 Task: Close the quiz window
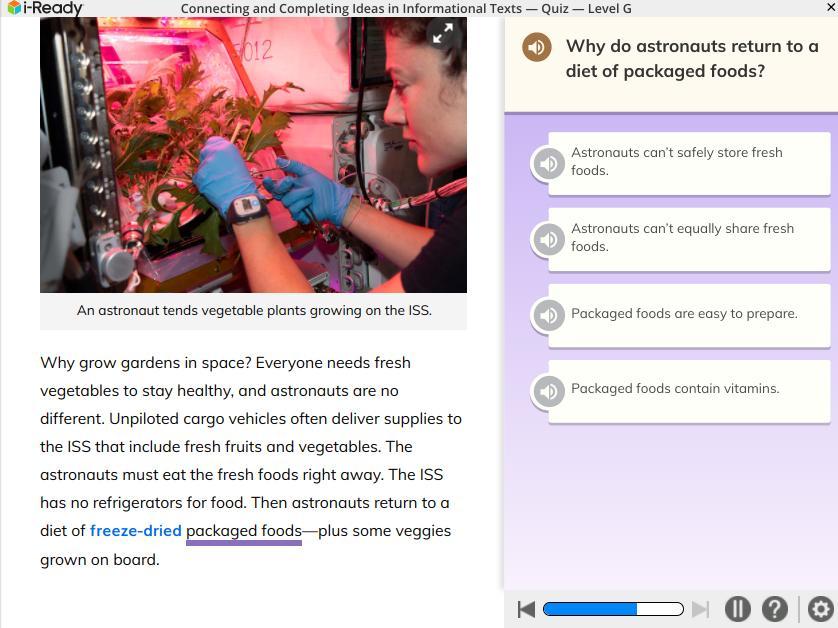832,7
